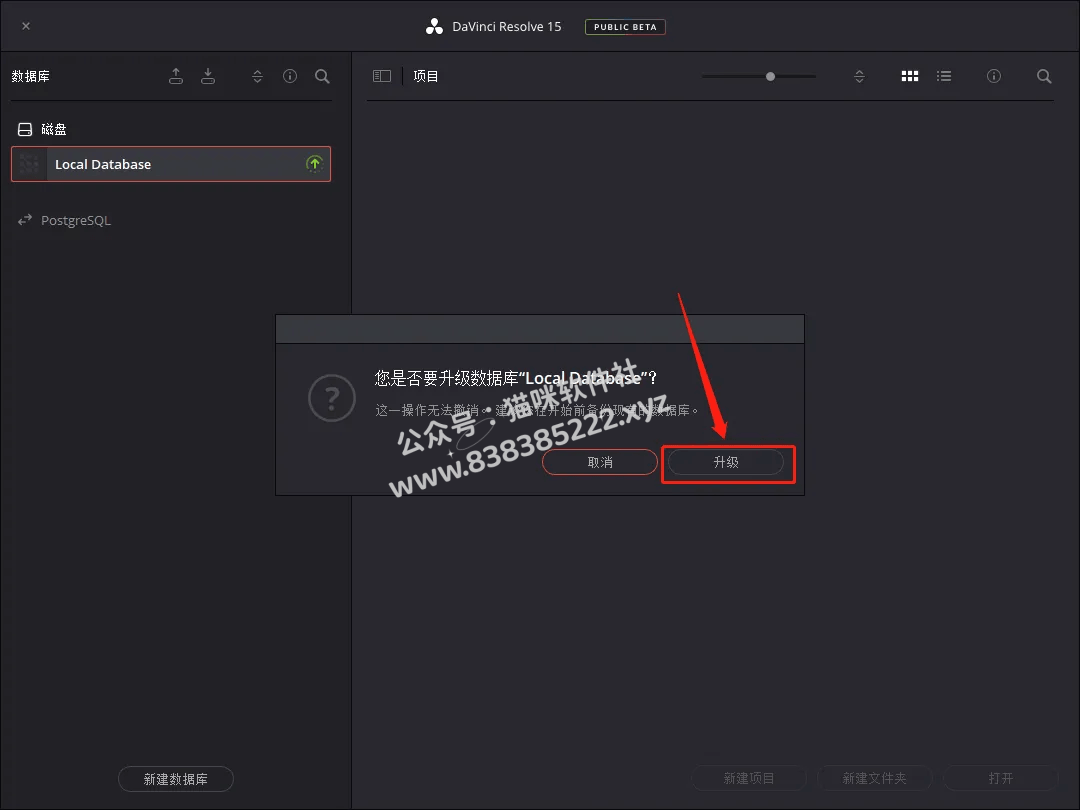The height and width of the screenshot is (810, 1080).
Task: Click the 数据库 panel heading
Action: pos(30,76)
